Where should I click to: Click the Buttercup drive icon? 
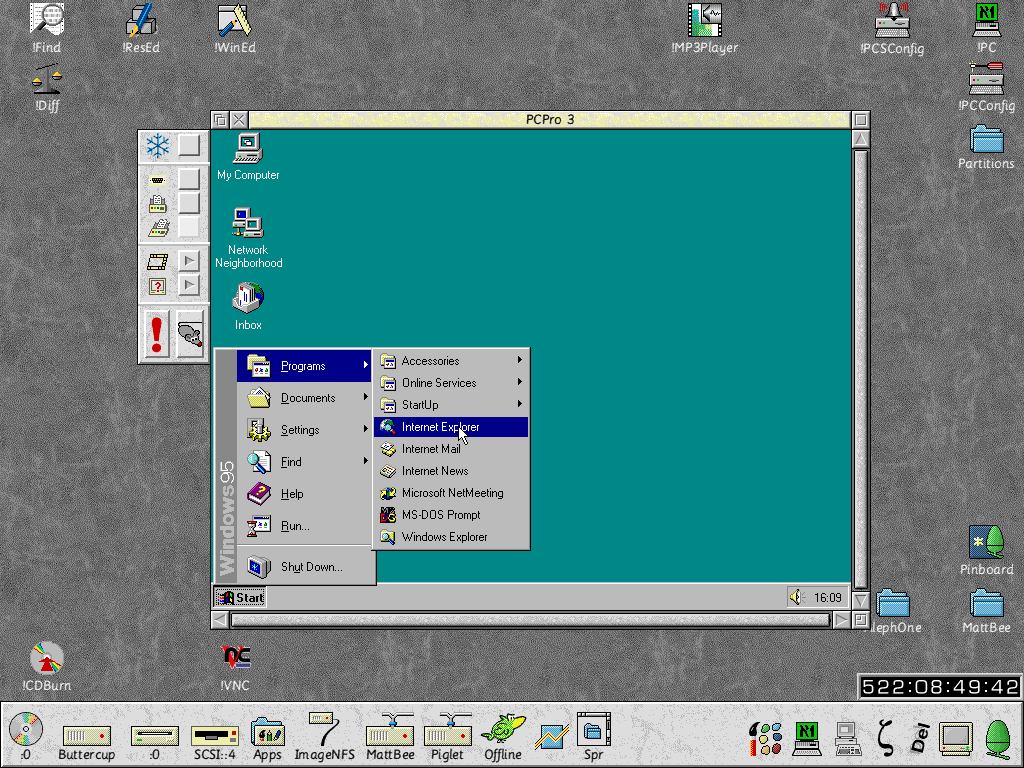[86, 744]
